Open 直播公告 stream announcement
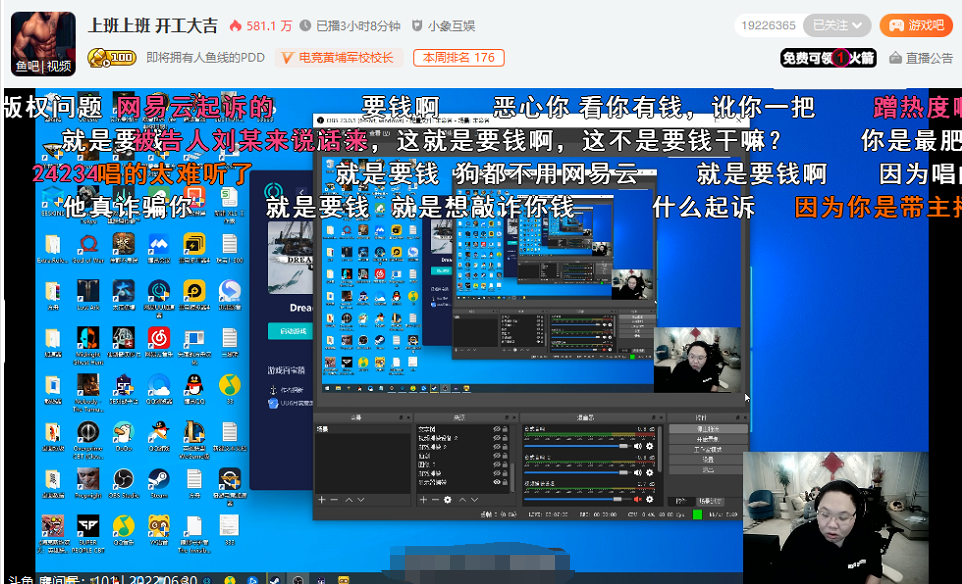Viewport: 962px width, 584px height. point(920,58)
